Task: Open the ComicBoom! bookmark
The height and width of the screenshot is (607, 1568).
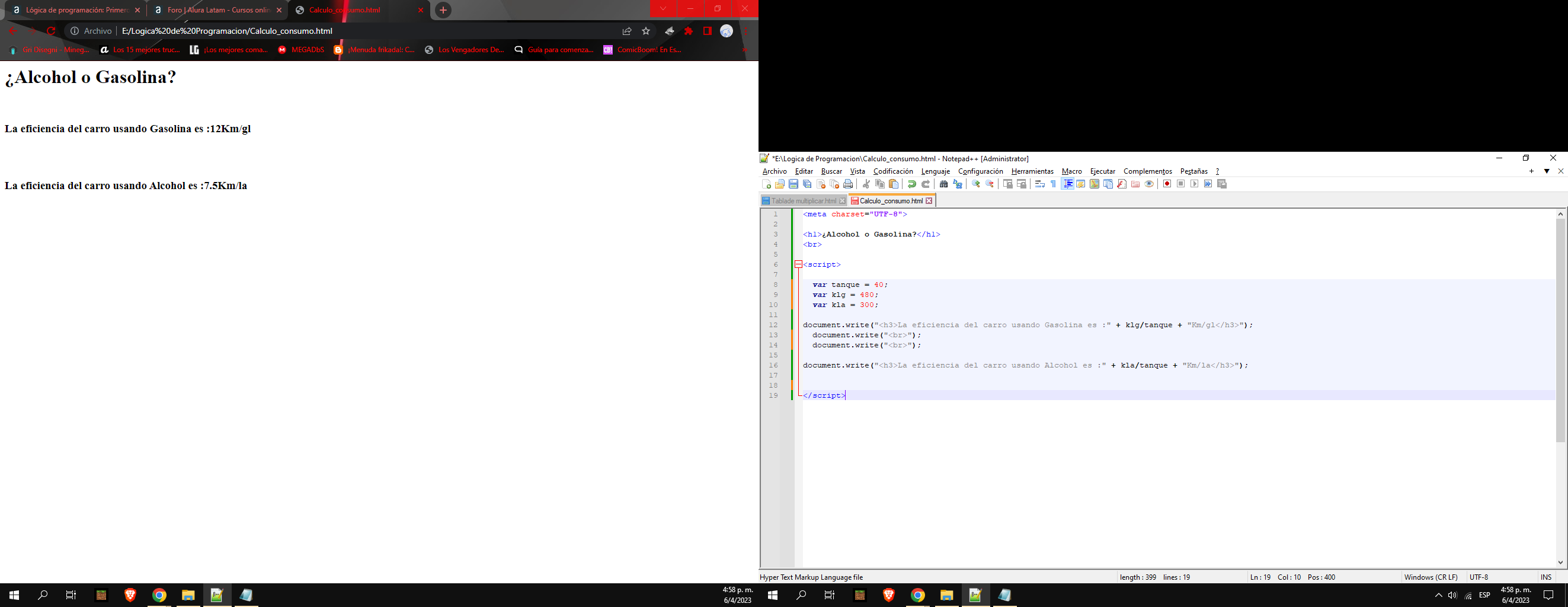Action: click(643, 50)
